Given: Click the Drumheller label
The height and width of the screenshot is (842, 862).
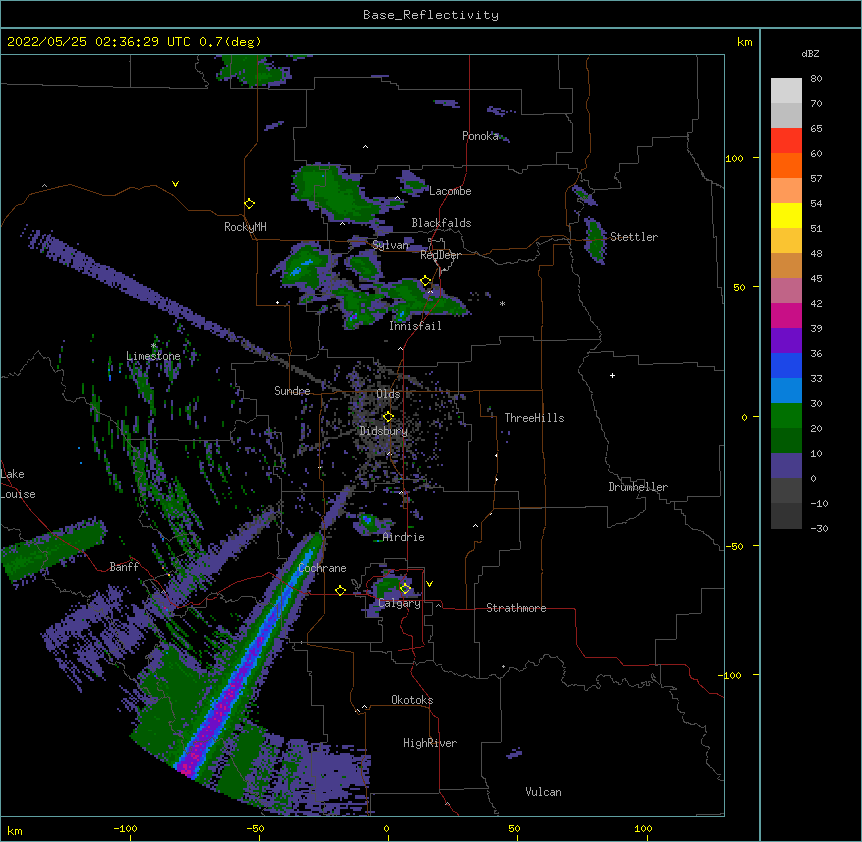Looking at the screenshot, I should point(638,487).
